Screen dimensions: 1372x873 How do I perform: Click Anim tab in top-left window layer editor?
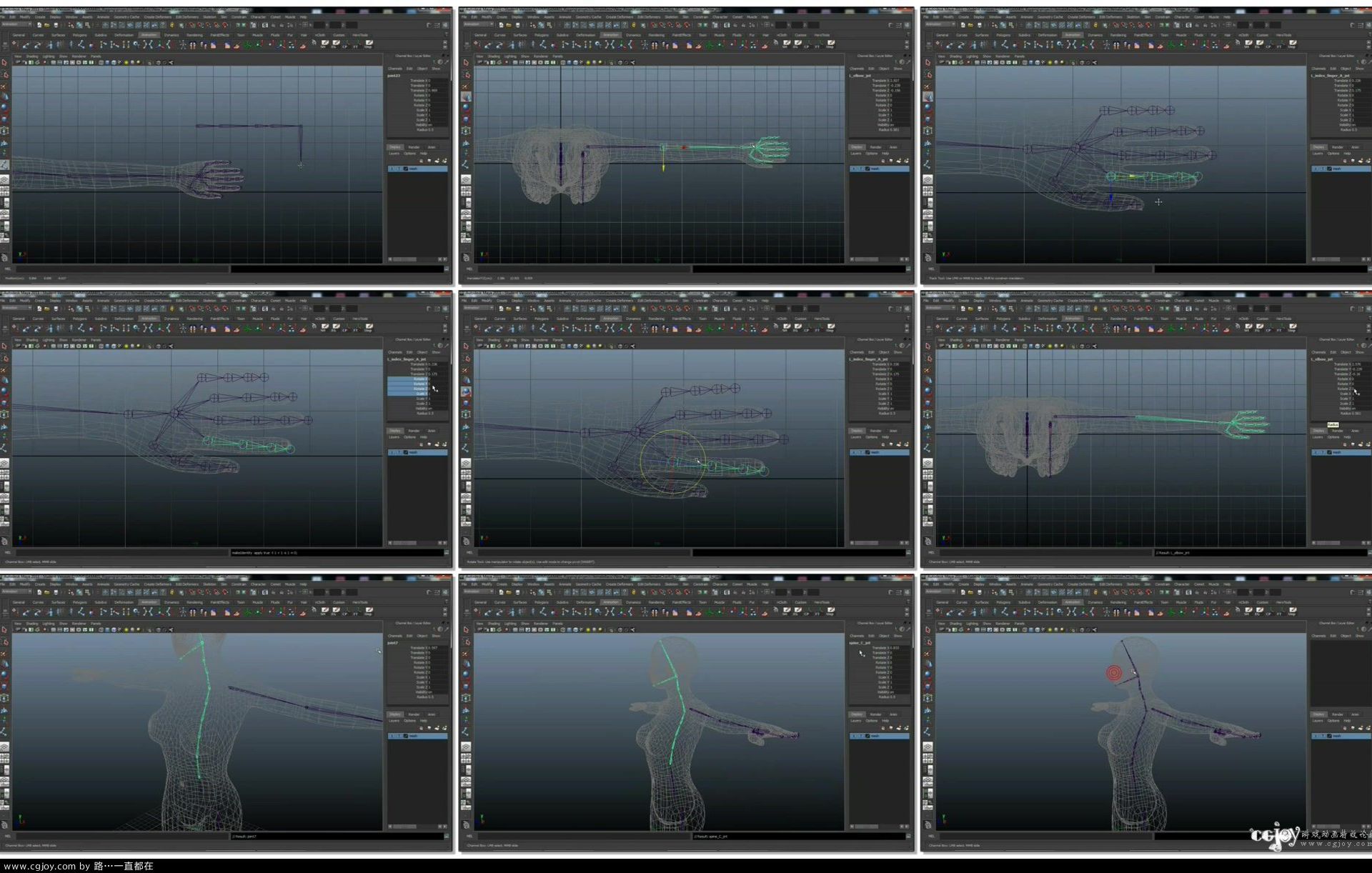click(x=431, y=147)
